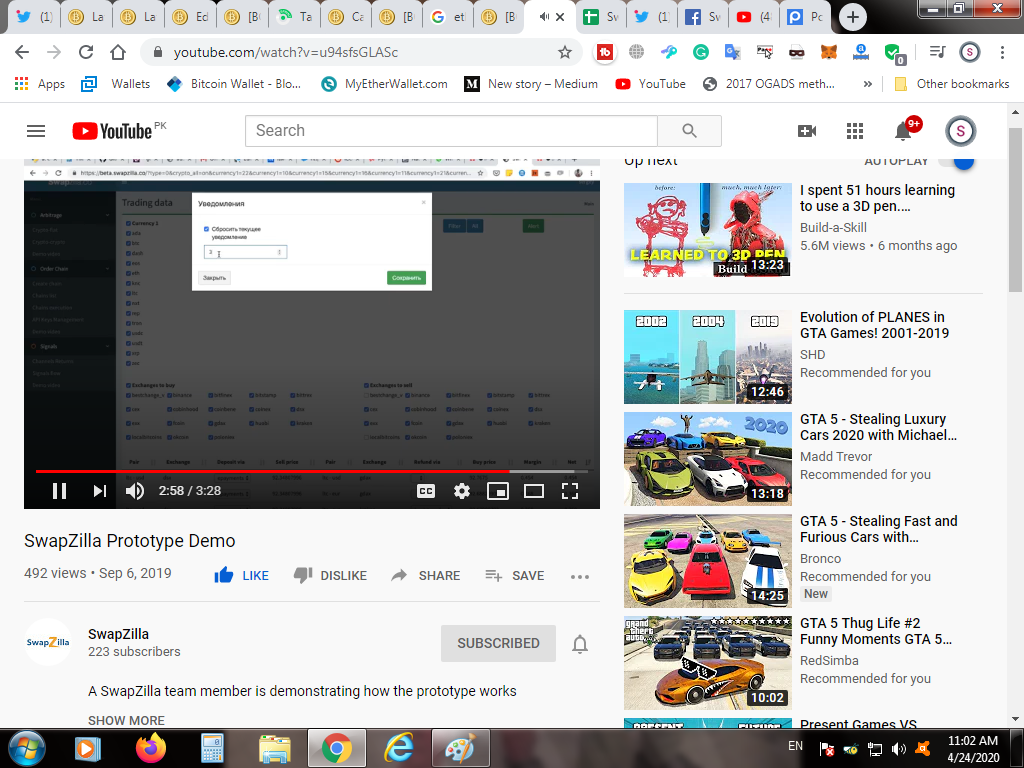Toggle closed captions CC button
1024x768 pixels.
point(426,490)
